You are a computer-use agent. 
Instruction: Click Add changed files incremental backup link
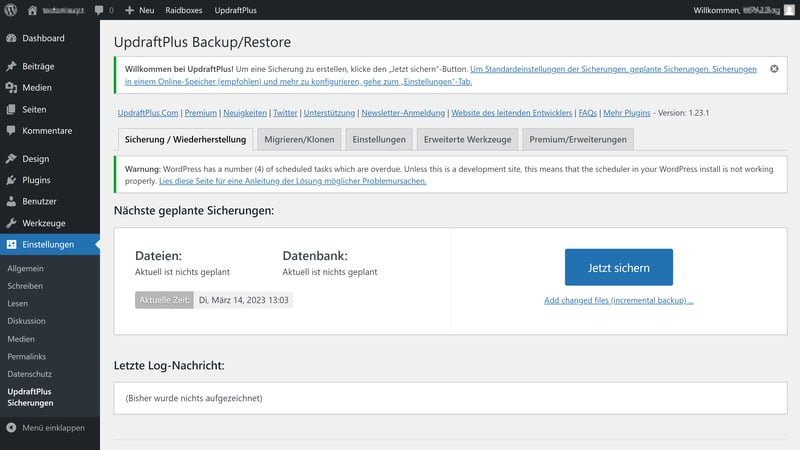pyautogui.click(x=618, y=300)
